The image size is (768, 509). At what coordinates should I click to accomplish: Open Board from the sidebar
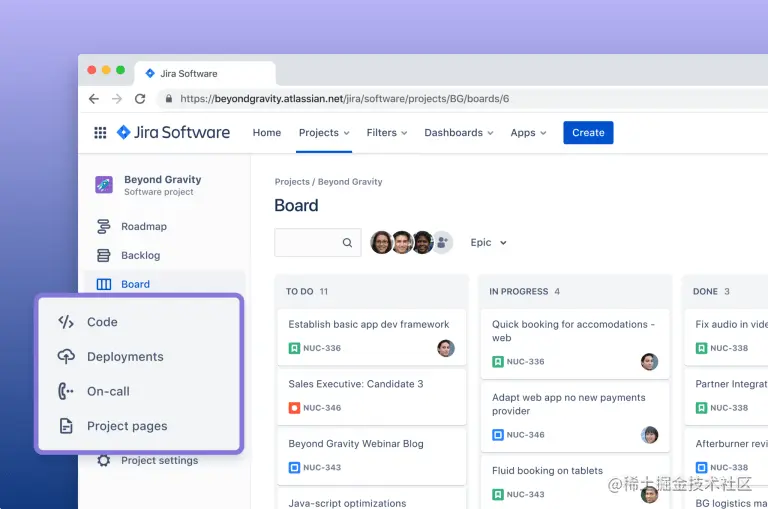pos(136,284)
